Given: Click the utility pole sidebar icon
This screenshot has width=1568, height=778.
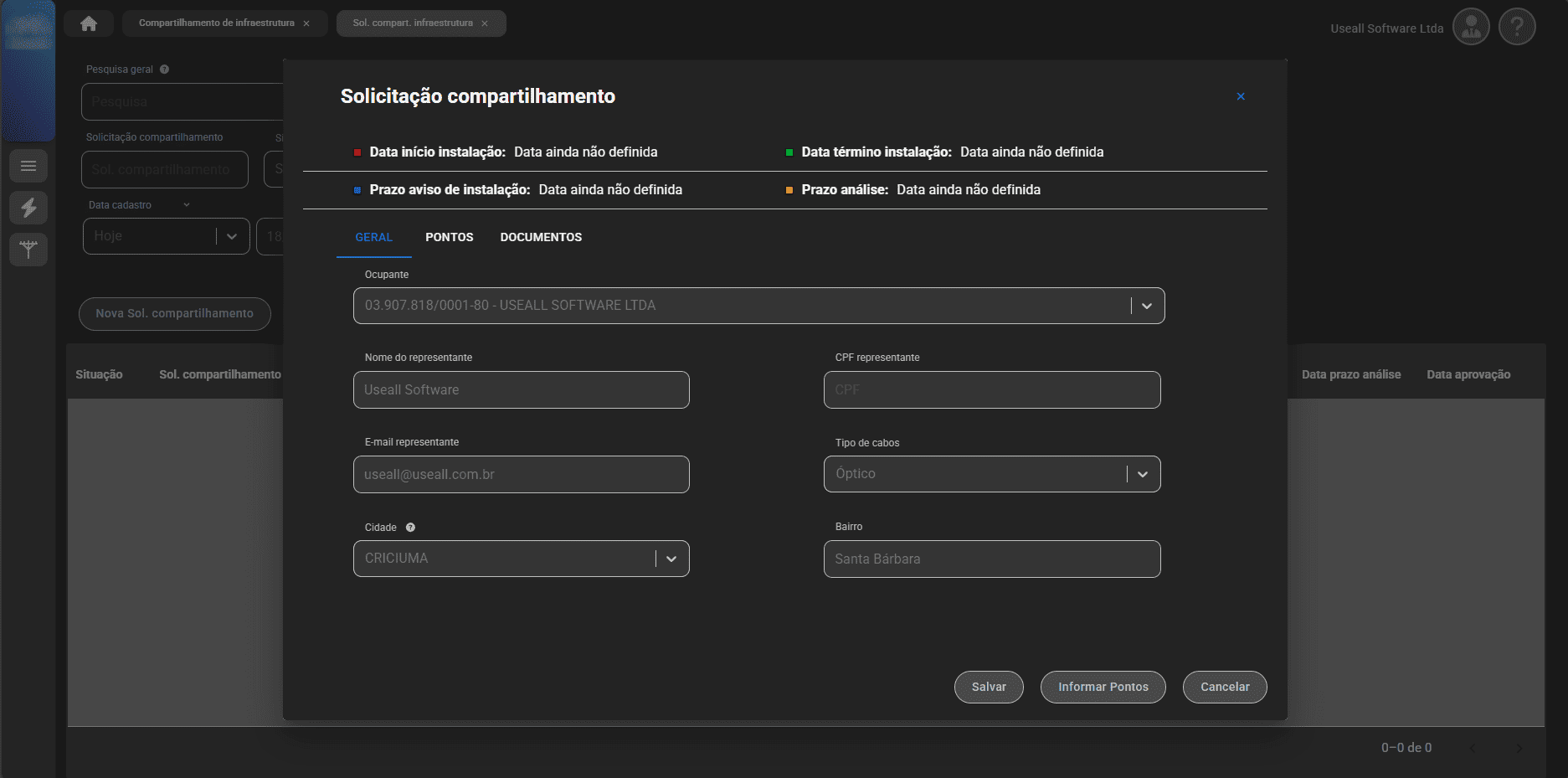Looking at the screenshot, I should (28, 250).
